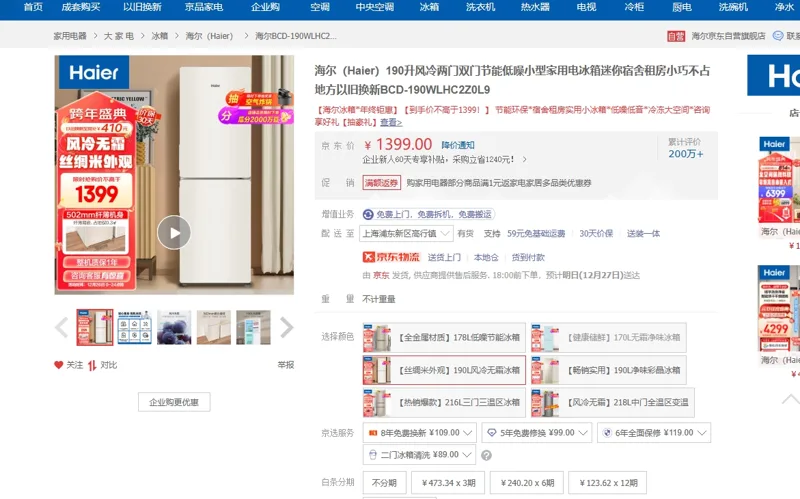Open 空调 navigation item
800x499 pixels.
[320, 7]
